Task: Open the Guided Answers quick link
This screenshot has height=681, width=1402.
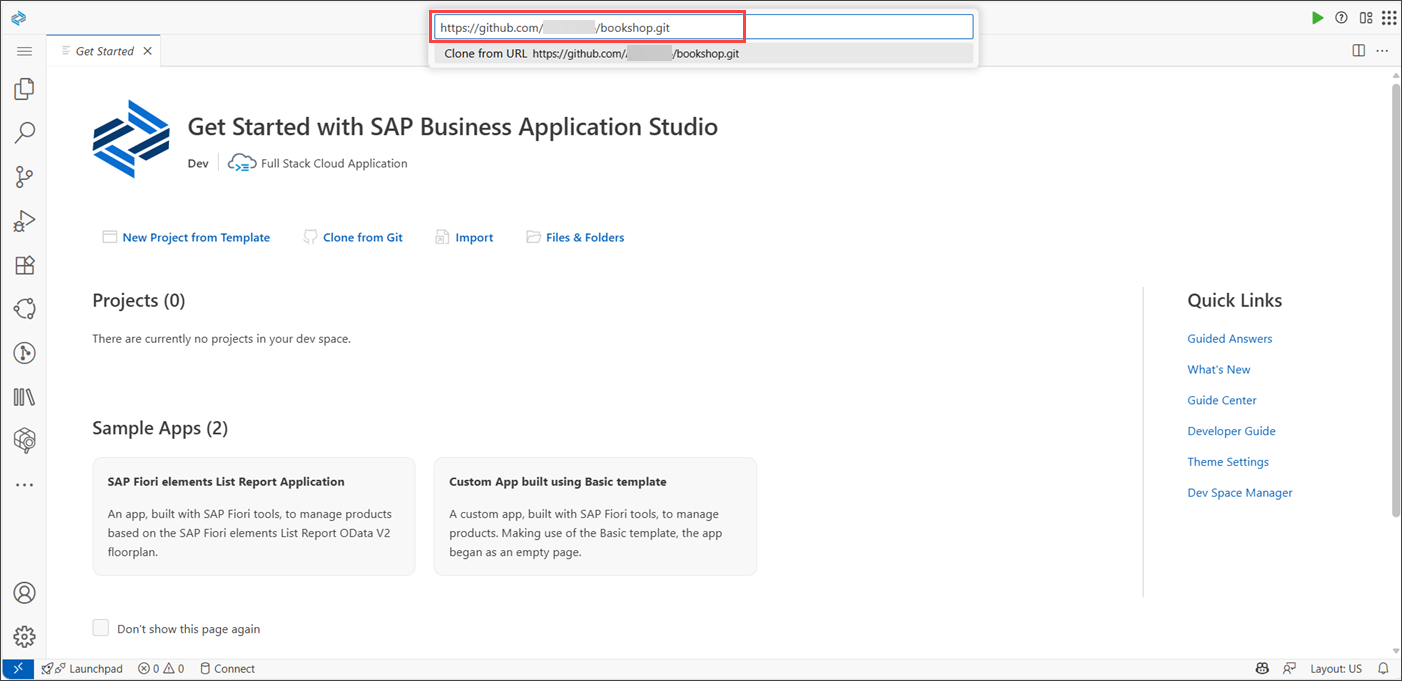Action: tap(1230, 339)
